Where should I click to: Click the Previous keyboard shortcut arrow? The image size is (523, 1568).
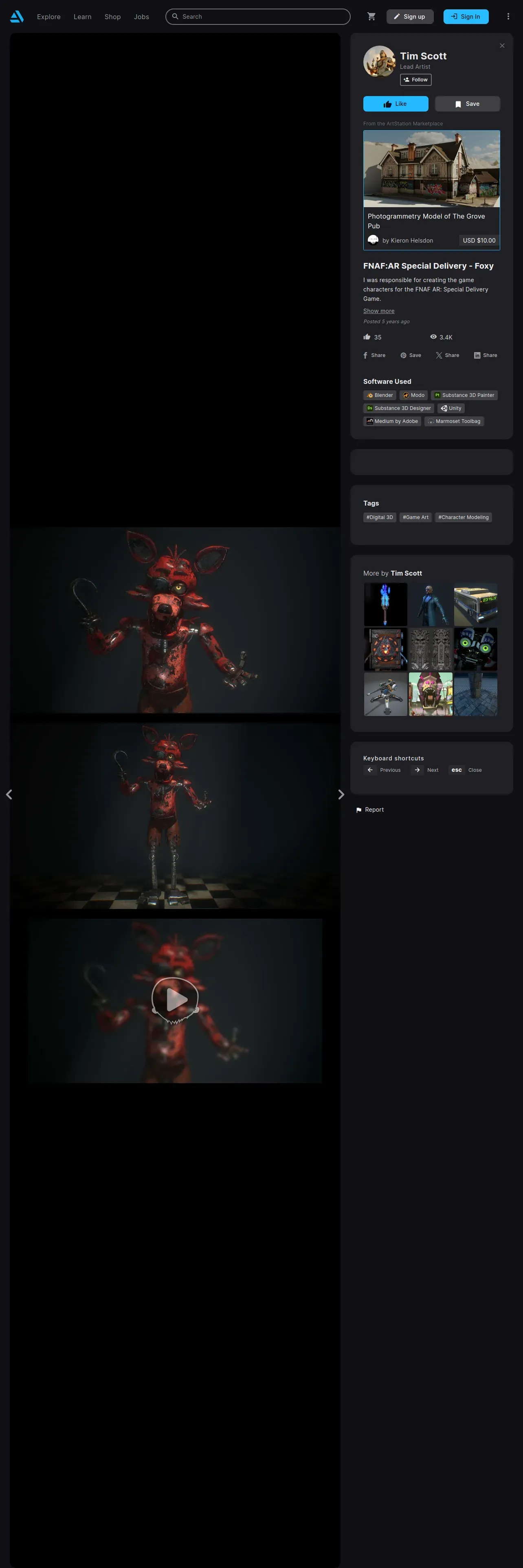(x=370, y=770)
